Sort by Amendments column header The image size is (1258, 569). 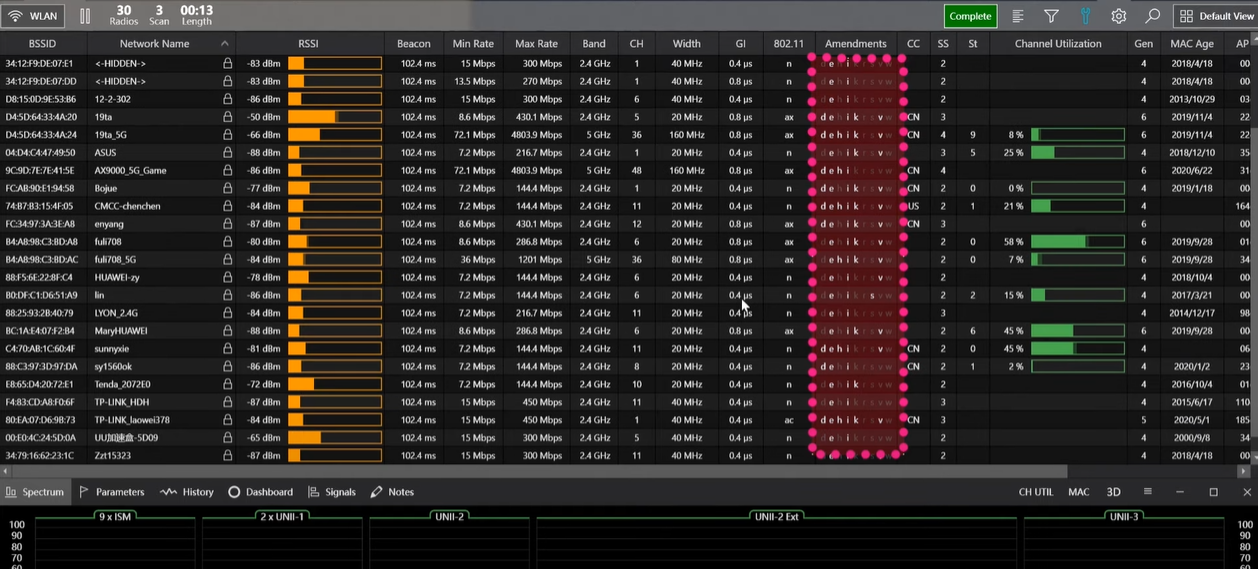coord(856,44)
